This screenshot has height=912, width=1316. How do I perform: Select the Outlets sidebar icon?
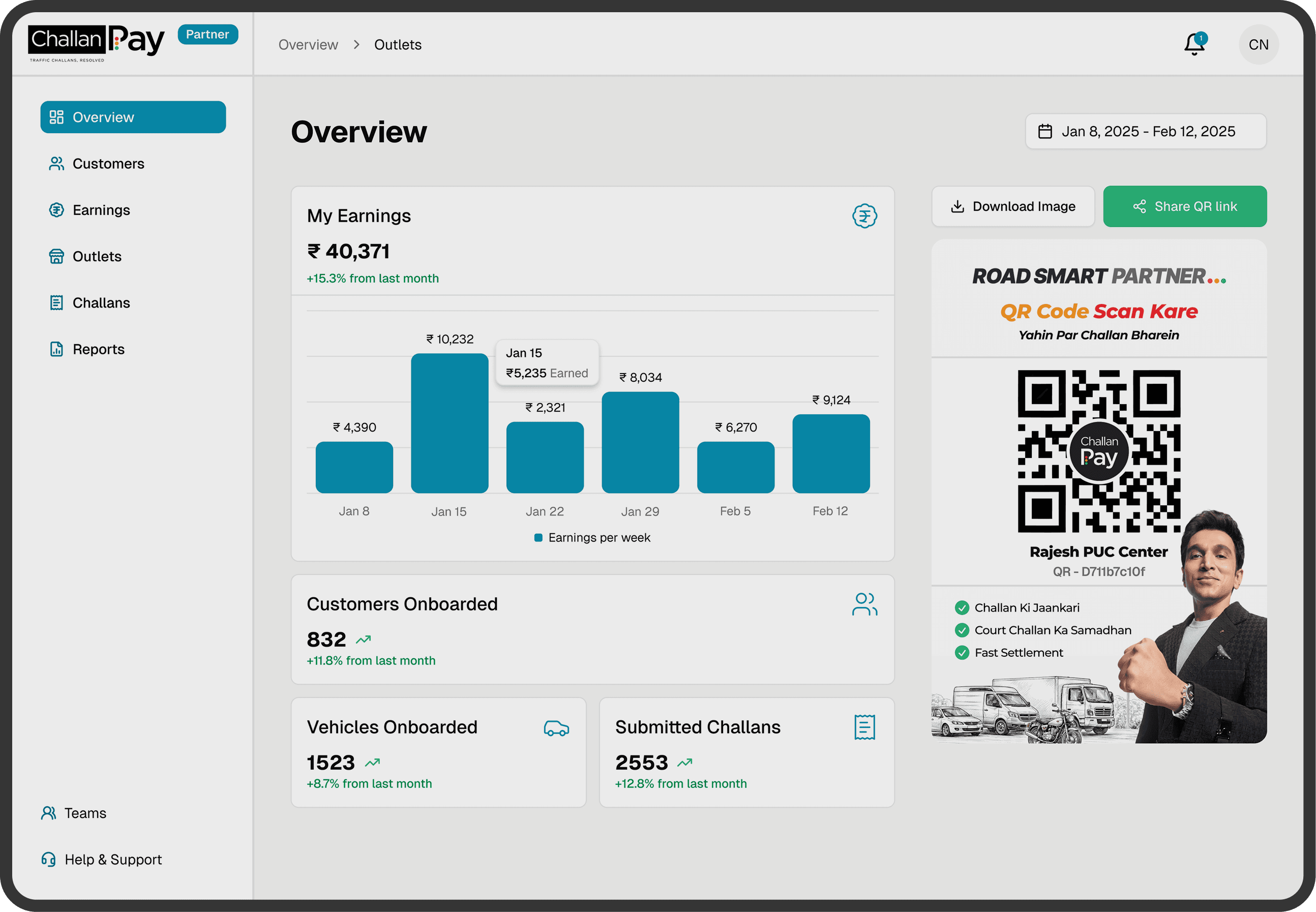tap(56, 256)
